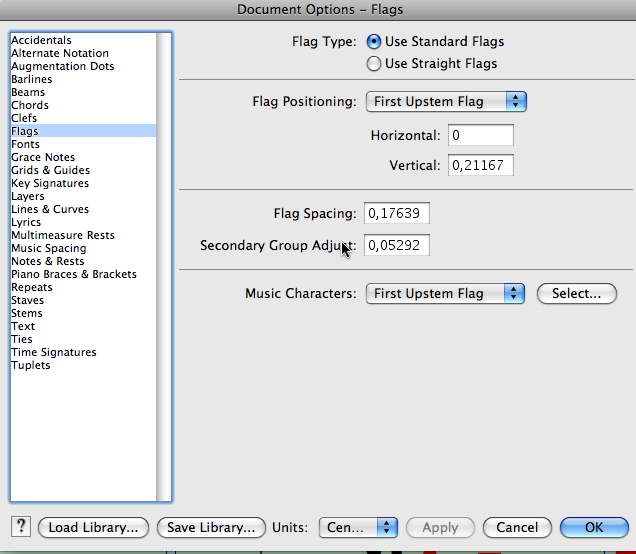Viewport: 636px width, 554px height.
Task: Choose Beams from the options list
Action: click(28, 93)
